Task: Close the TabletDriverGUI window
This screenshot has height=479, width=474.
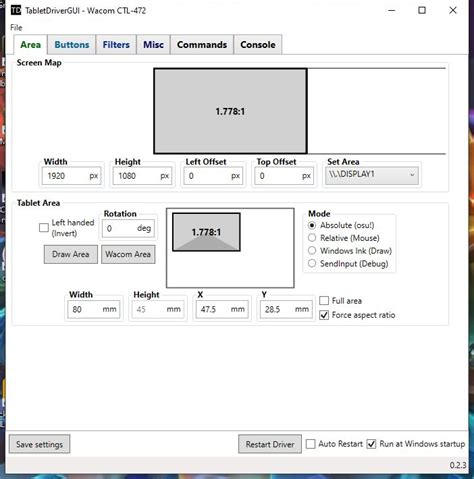Action: (453, 10)
